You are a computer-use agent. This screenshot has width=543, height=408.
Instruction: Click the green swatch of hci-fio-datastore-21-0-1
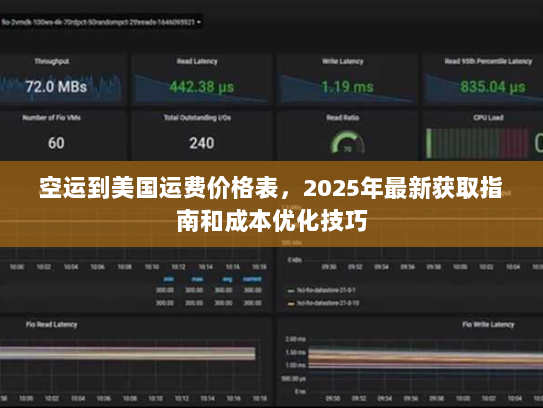click(291, 291)
